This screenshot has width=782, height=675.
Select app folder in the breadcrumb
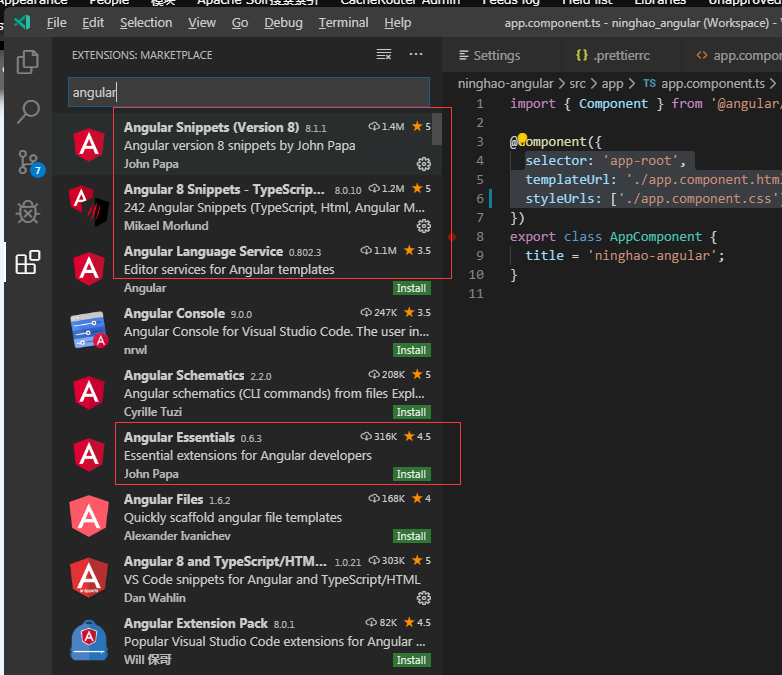612,84
